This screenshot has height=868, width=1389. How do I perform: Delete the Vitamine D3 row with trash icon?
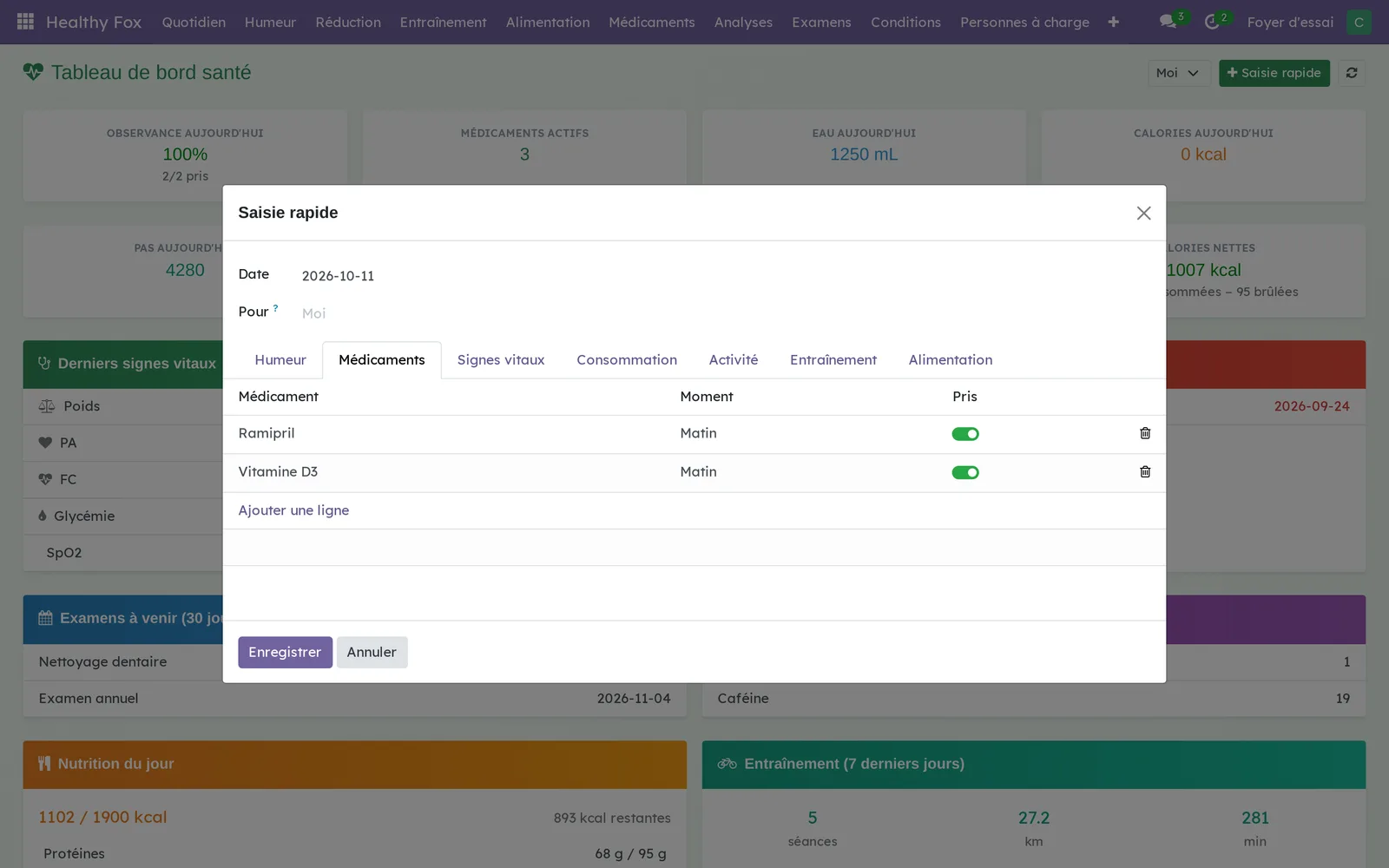(1145, 472)
